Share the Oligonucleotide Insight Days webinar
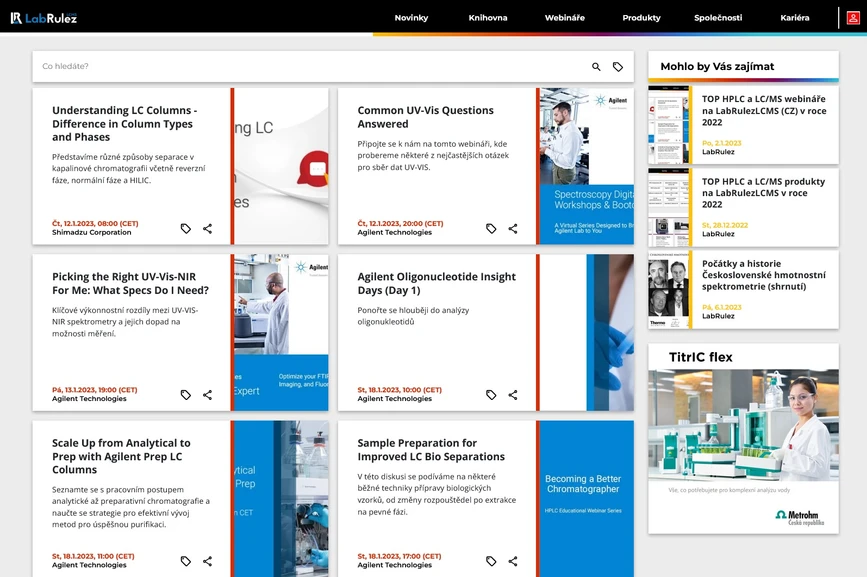Viewport: 867px width, 577px height. 513,395
